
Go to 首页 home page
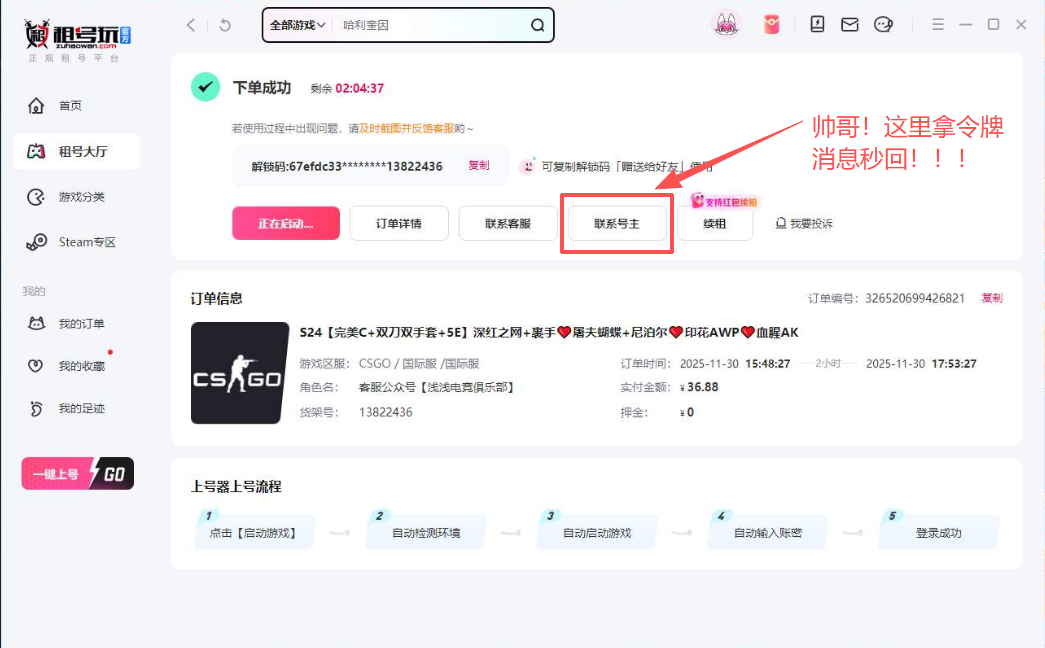pos(70,105)
